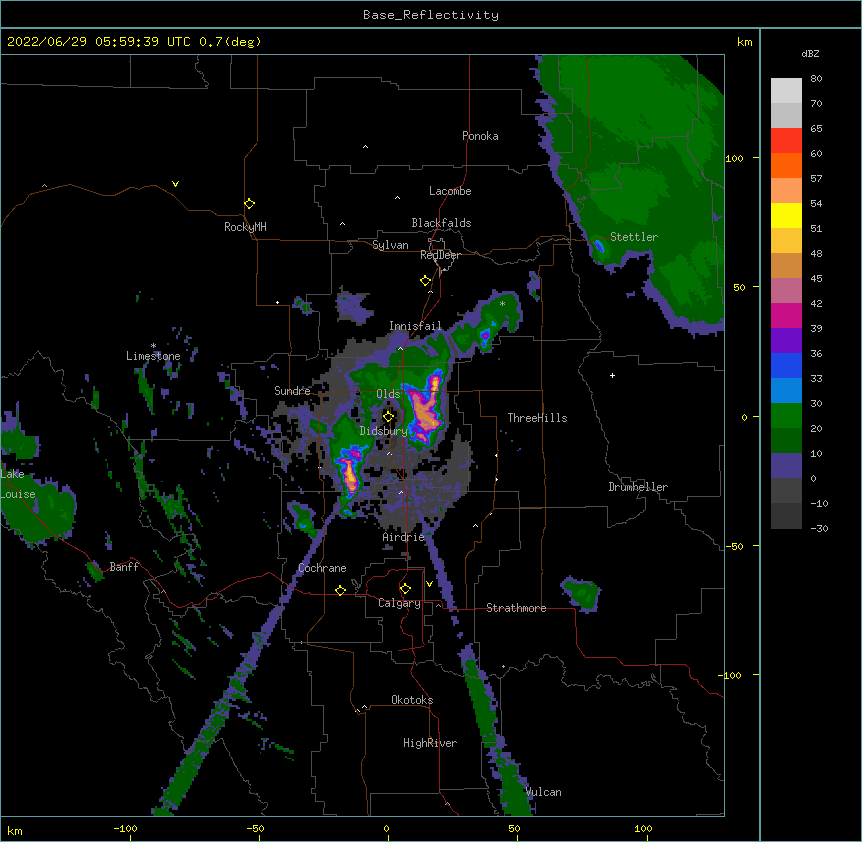Click the yellow V marker northwest of RockyMH

pyautogui.click(x=175, y=184)
